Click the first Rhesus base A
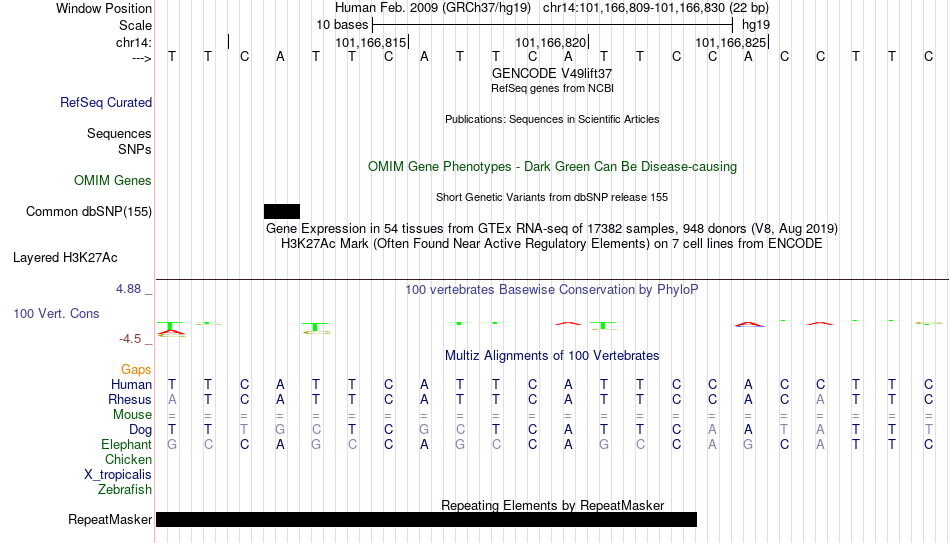 pyautogui.click(x=172, y=400)
